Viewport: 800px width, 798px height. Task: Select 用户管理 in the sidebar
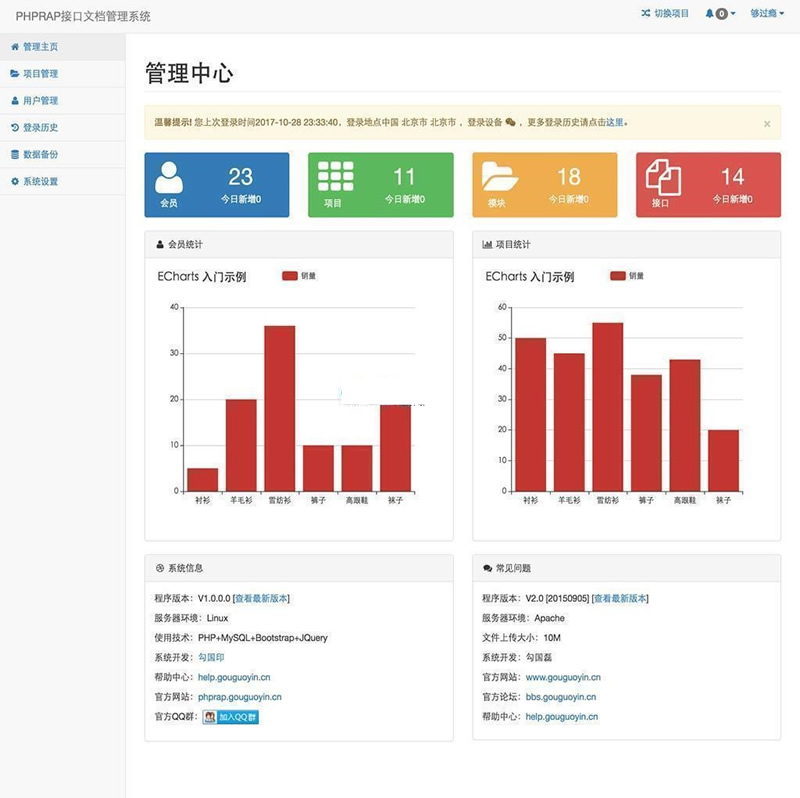coord(40,101)
